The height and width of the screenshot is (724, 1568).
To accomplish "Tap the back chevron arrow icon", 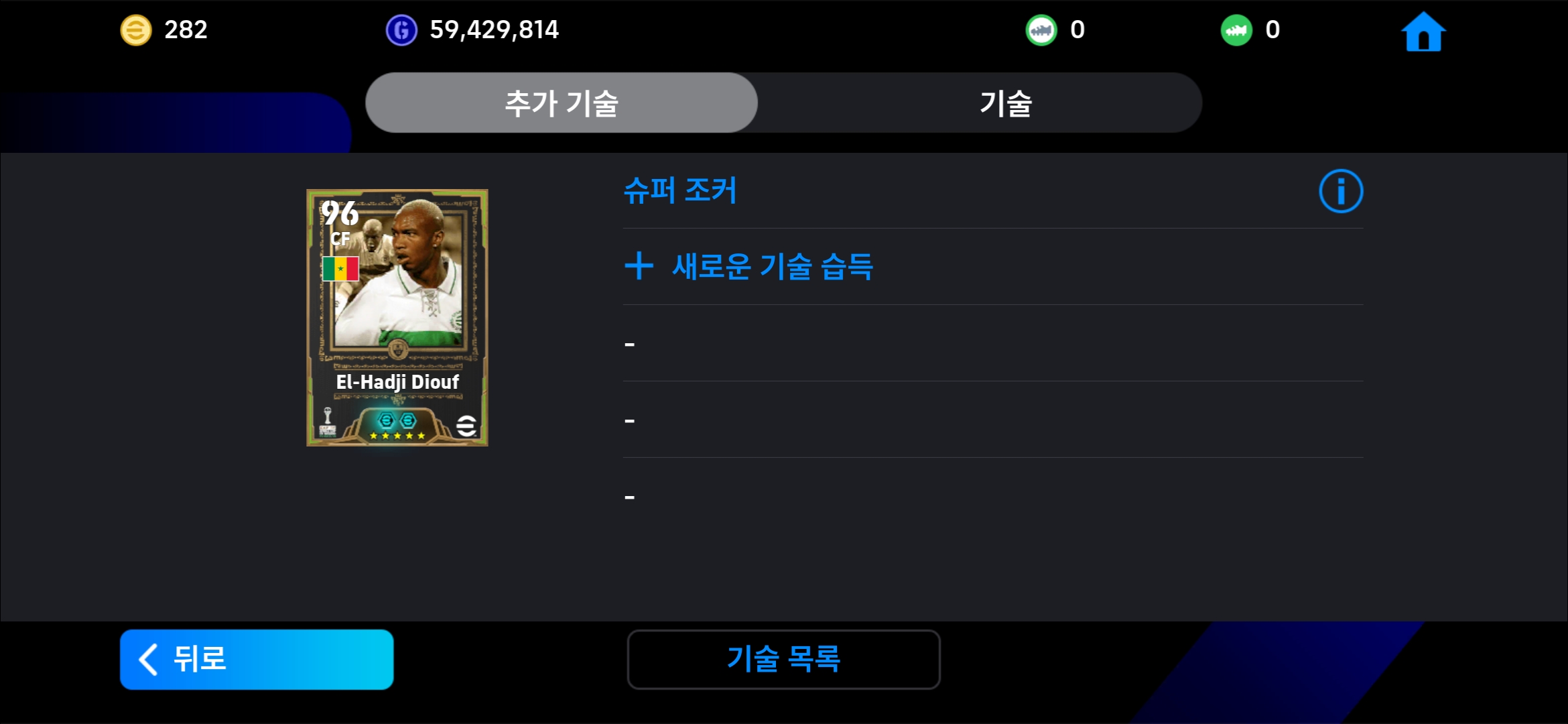I will pyautogui.click(x=148, y=660).
